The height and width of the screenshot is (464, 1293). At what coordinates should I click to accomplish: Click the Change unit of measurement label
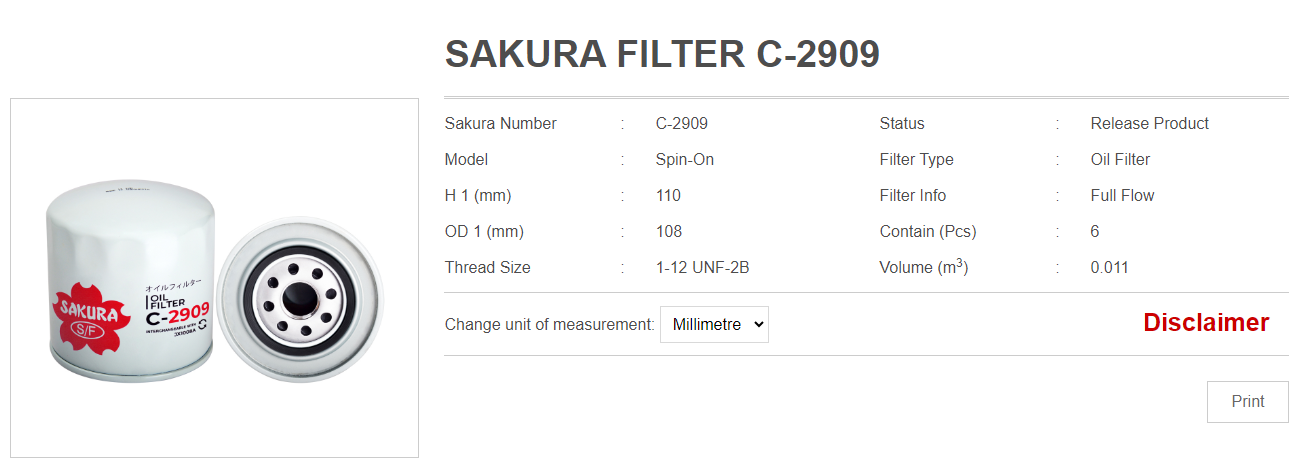click(550, 324)
